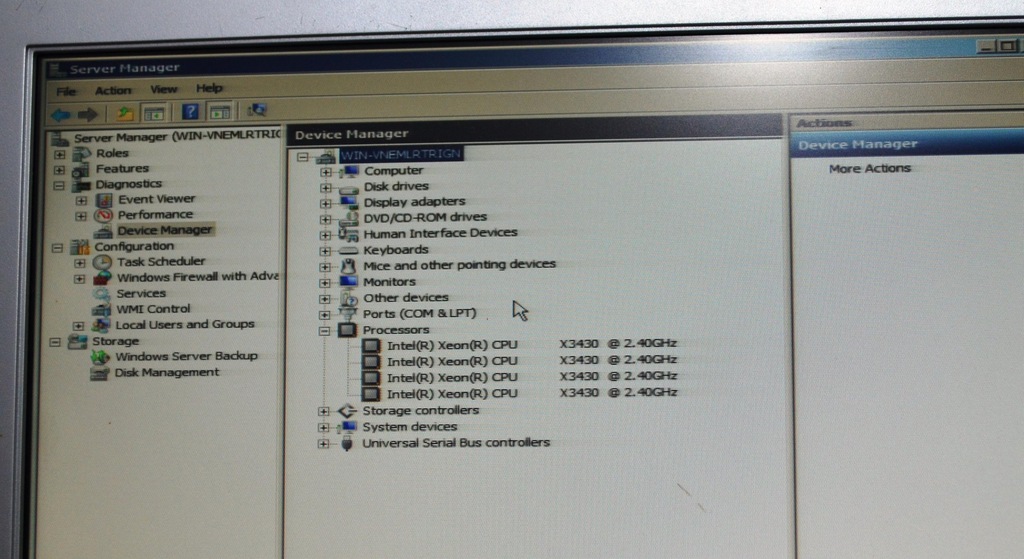The height and width of the screenshot is (559, 1024).
Task: Click the Services gear icon
Action: pos(101,294)
